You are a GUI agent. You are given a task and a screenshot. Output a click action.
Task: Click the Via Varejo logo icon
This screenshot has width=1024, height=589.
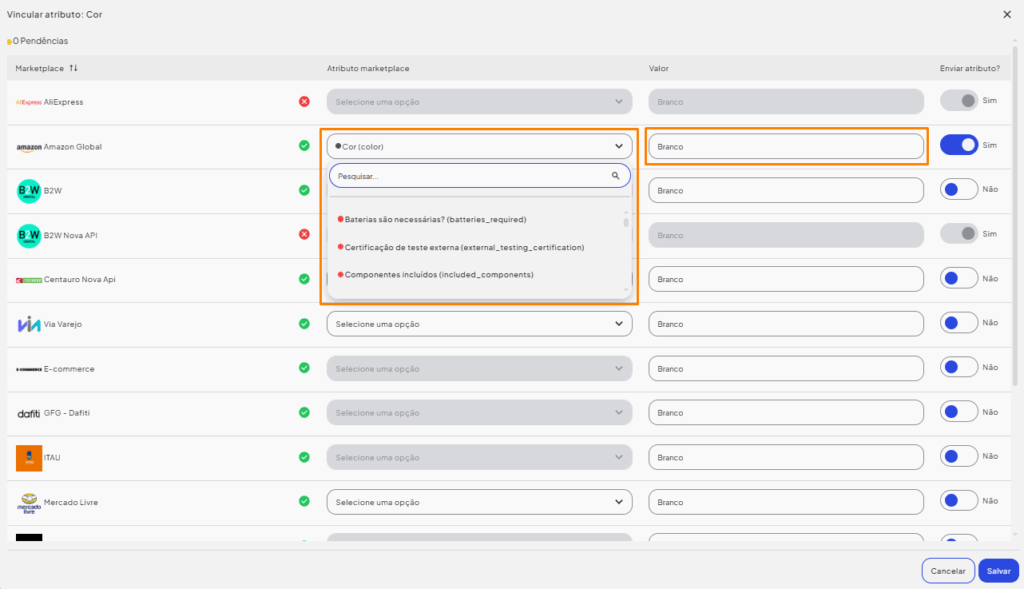point(29,324)
